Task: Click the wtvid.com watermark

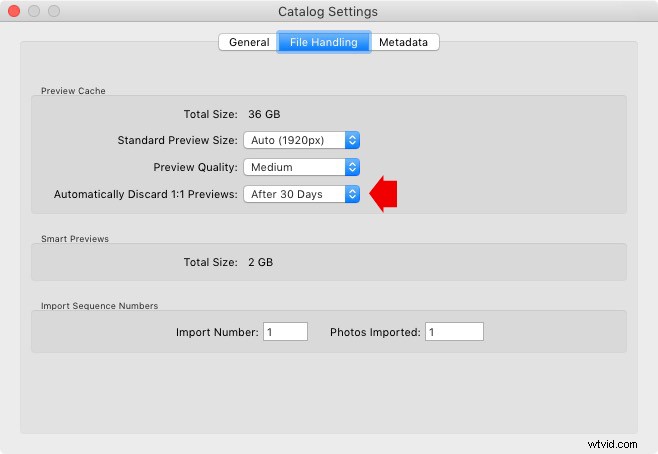Action: (x=612, y=444)
